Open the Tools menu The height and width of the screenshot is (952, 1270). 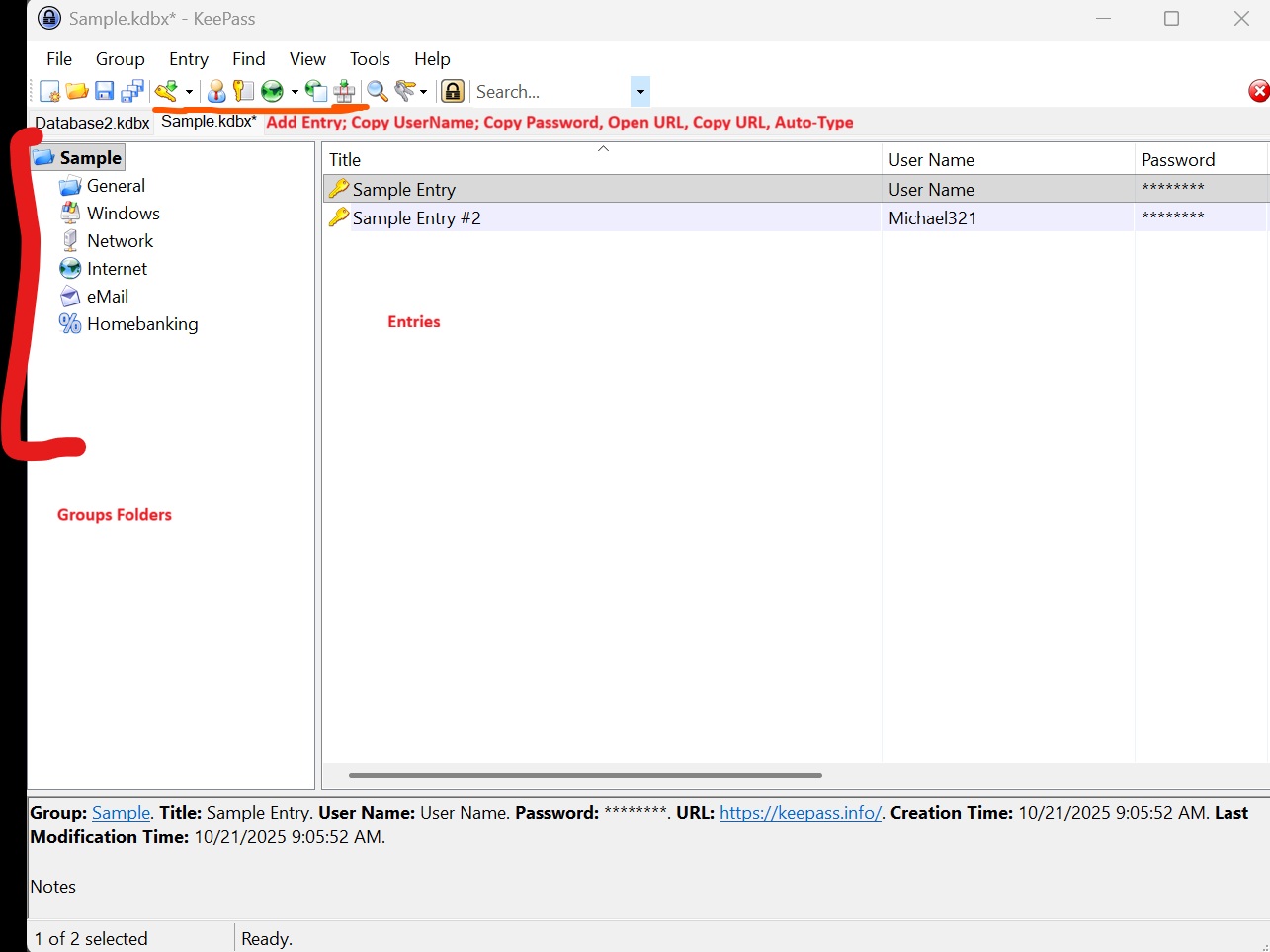(370, 59)
